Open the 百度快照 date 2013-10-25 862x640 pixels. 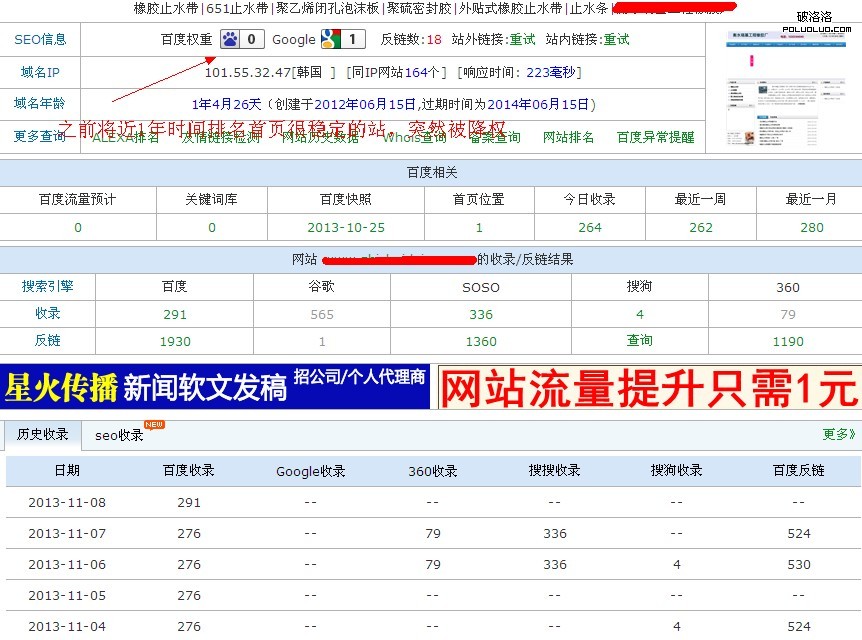346,228
